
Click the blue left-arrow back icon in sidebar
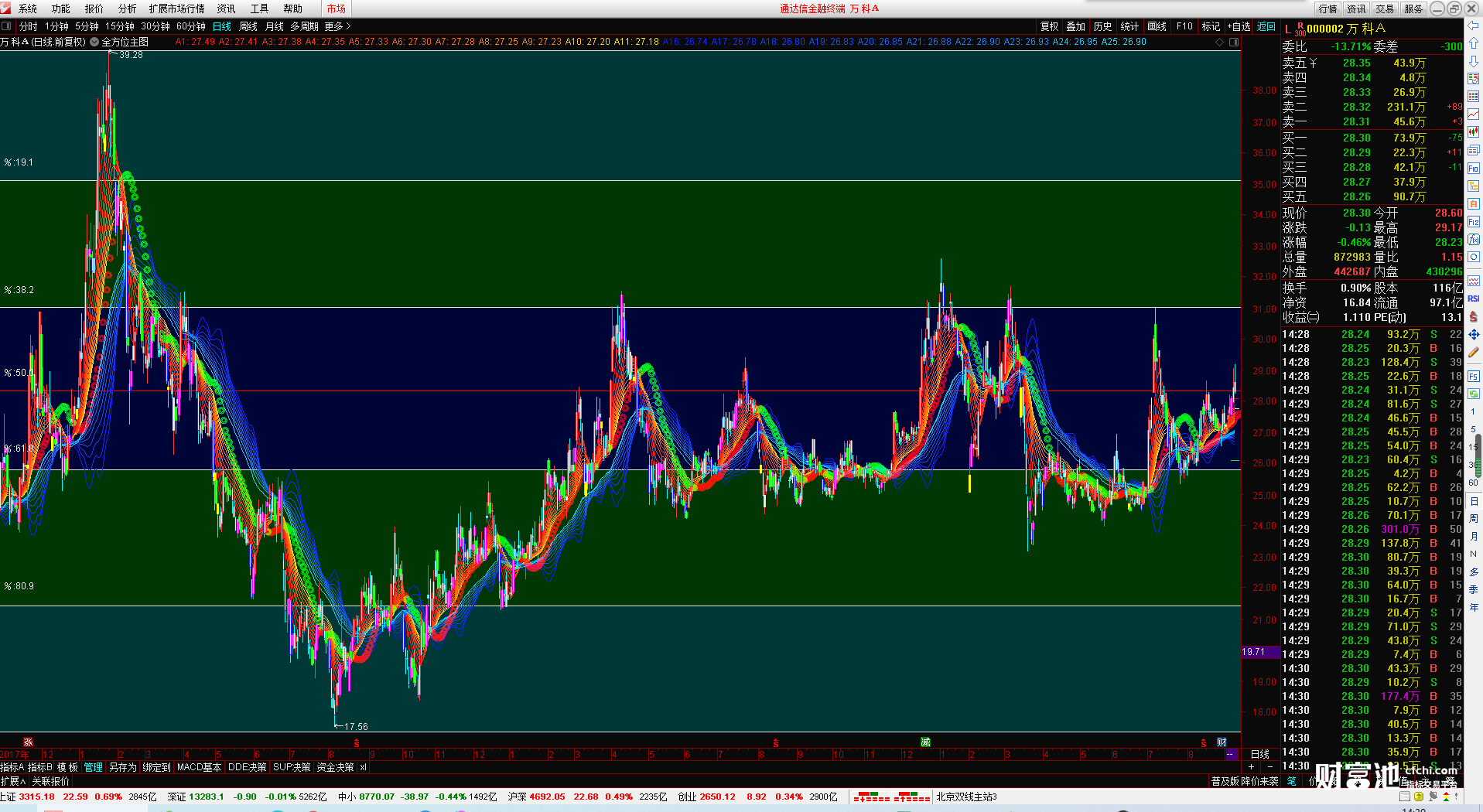(x=1474, y=25)
